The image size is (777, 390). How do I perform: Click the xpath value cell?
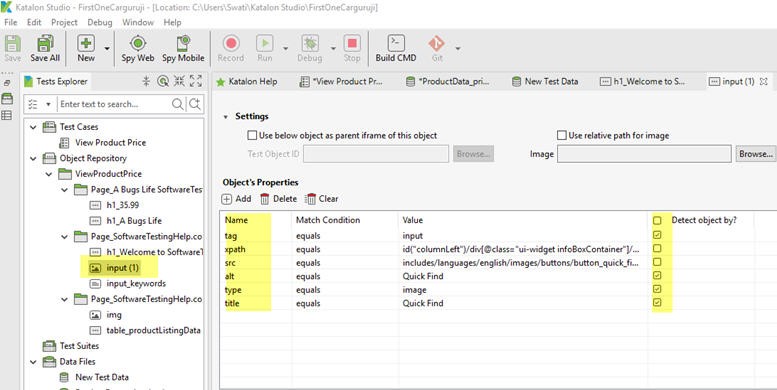[x=522, y=249]
